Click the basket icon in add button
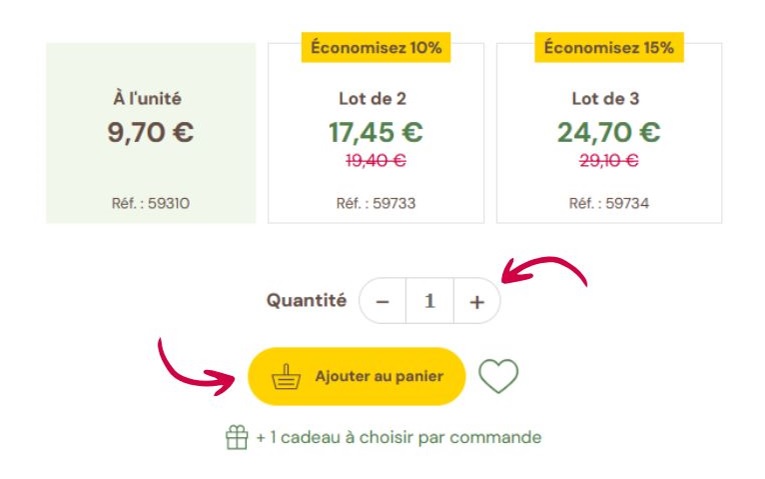765x479 pixels. point(286,377)
